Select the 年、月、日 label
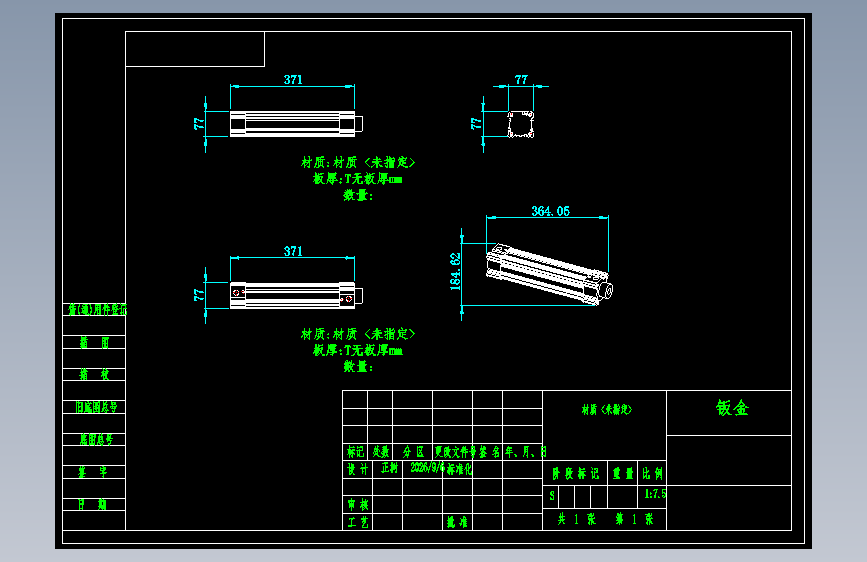 pyautogui.click(x=526, y=452)
